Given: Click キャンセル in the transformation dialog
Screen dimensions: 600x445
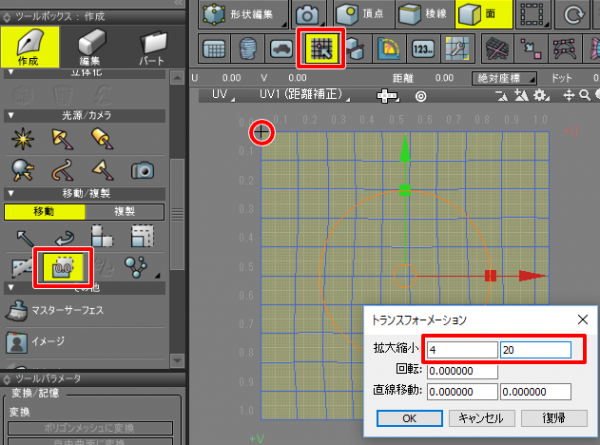Looking at the screenshot, I should point(481,418).
